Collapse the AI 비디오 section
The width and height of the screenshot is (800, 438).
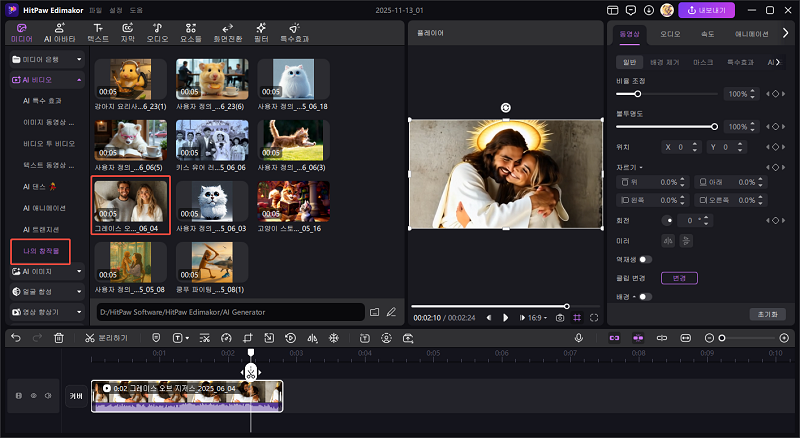[47, 80]
